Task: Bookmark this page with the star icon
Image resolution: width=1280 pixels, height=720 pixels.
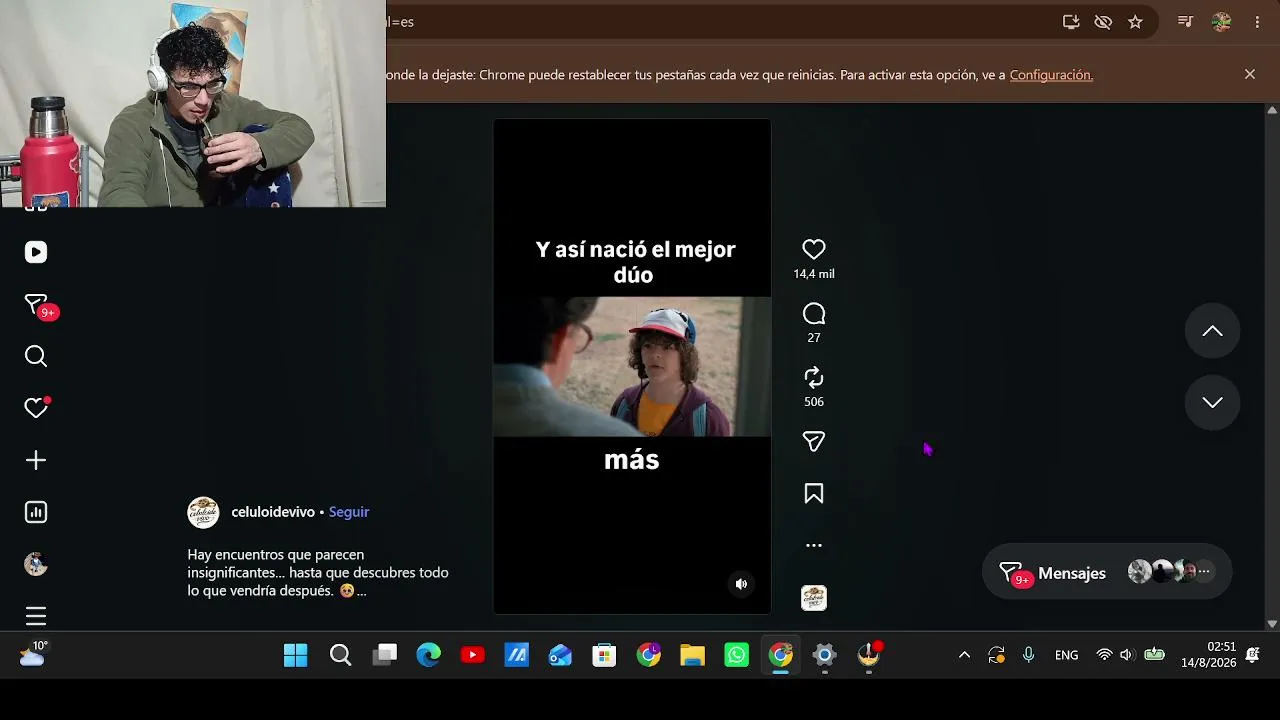Action: click(x=1135, y=22)
